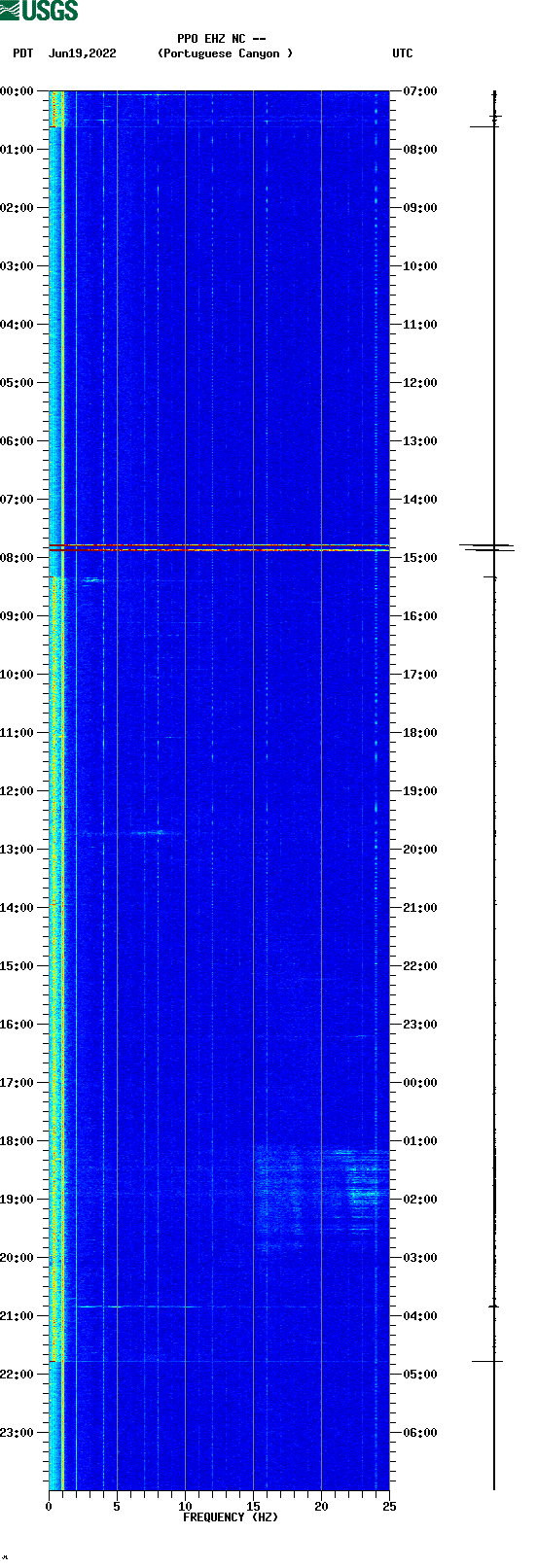Click the 16:00 PDT time label
The height and width of the screenshot is (1568, 537).
pos(17,1024)
